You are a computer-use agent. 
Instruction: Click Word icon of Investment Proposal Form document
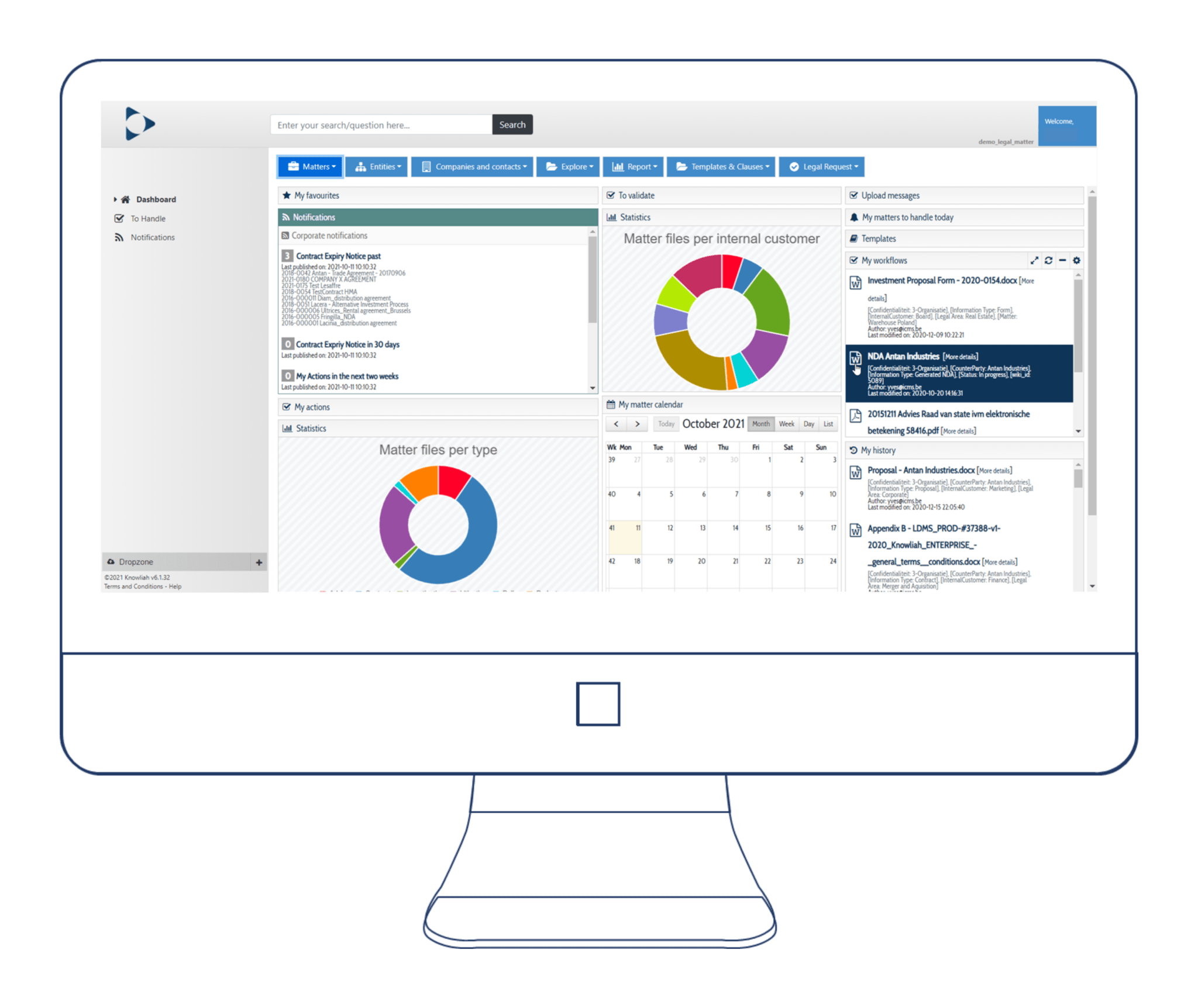(x=855, y=282)
